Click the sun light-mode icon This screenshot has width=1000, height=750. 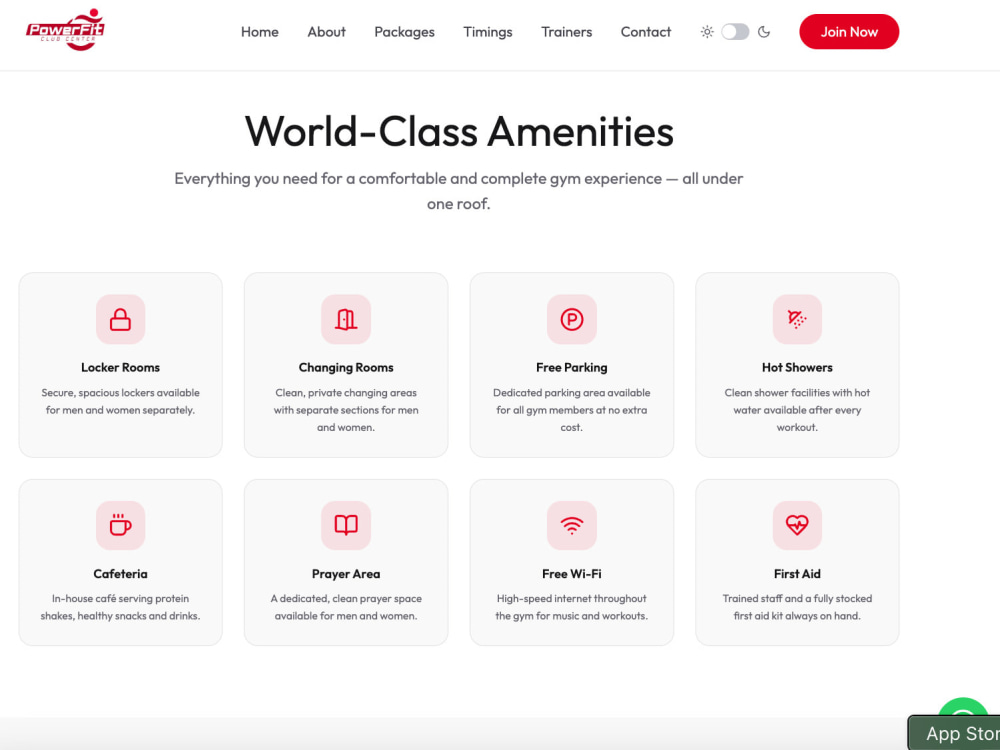click(x=707, y=32)
